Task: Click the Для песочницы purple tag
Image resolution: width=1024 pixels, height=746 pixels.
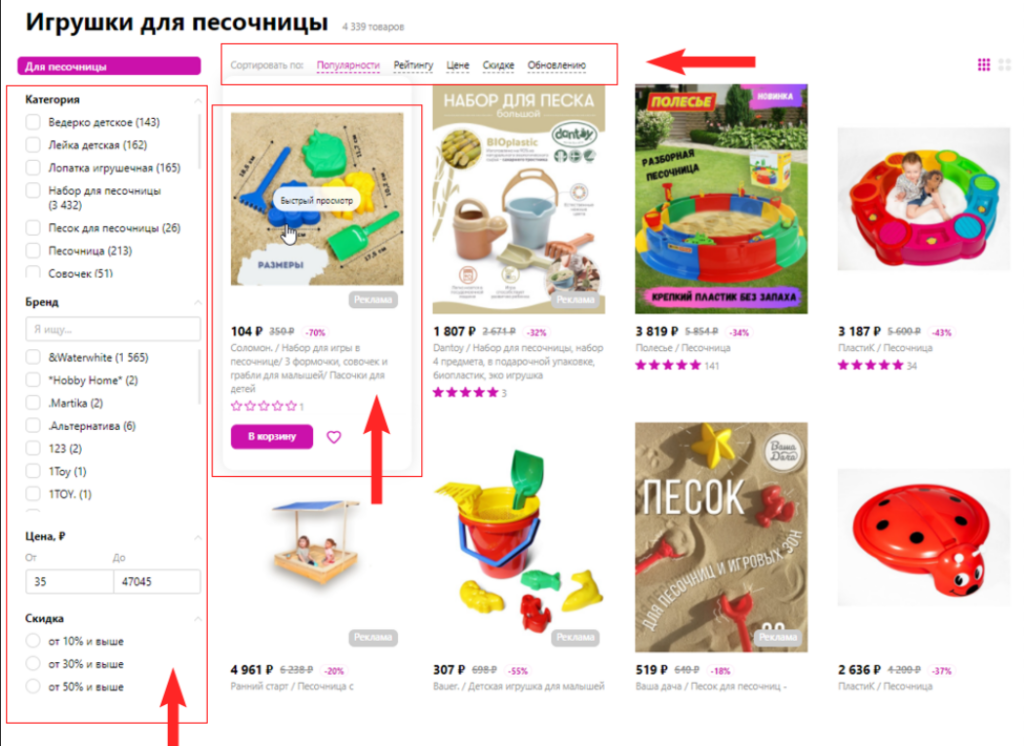Action: (109, 66)
